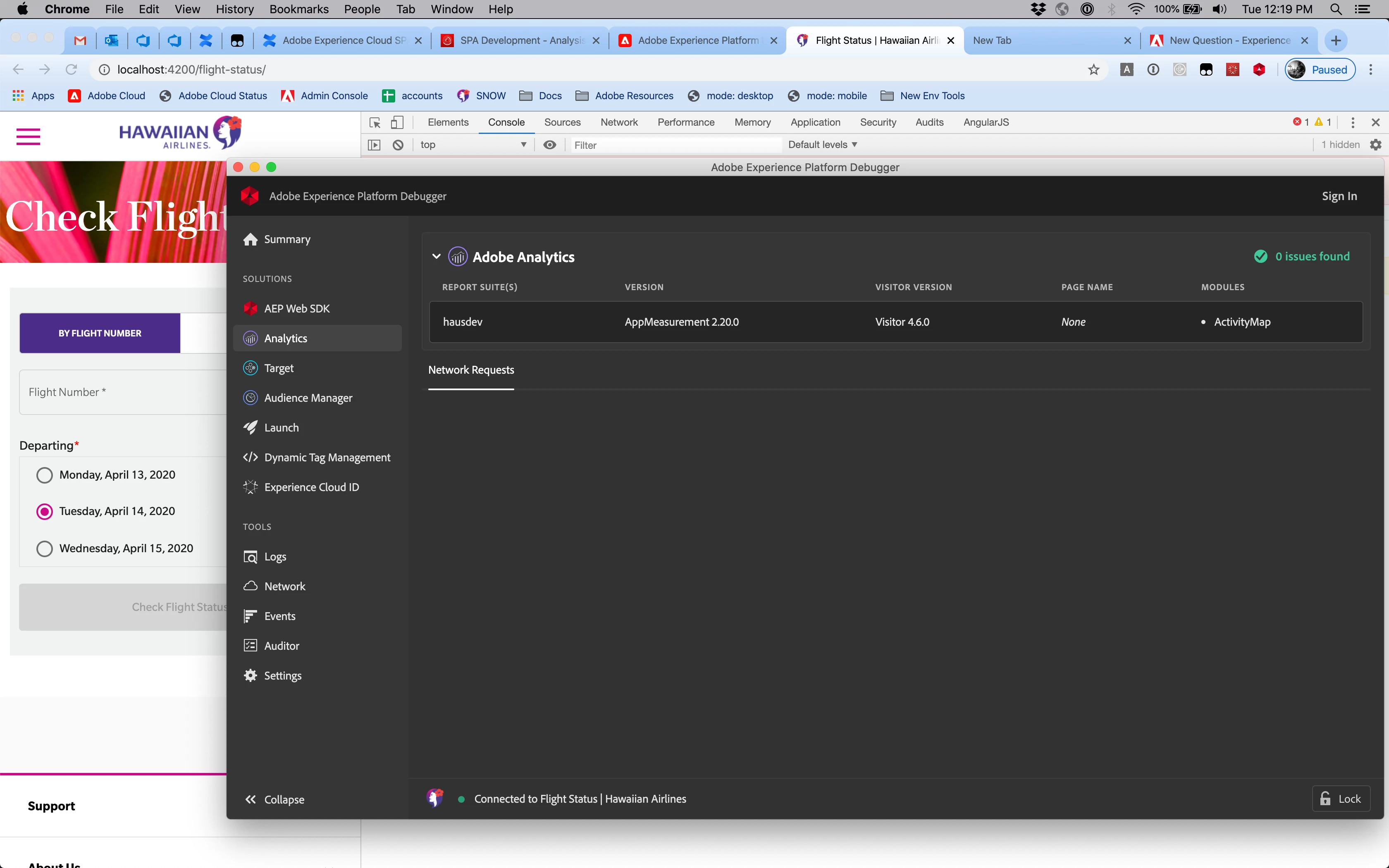Open the Default levels dropdown
This screenshot has width=1389, height=868.
pos(822,145)
